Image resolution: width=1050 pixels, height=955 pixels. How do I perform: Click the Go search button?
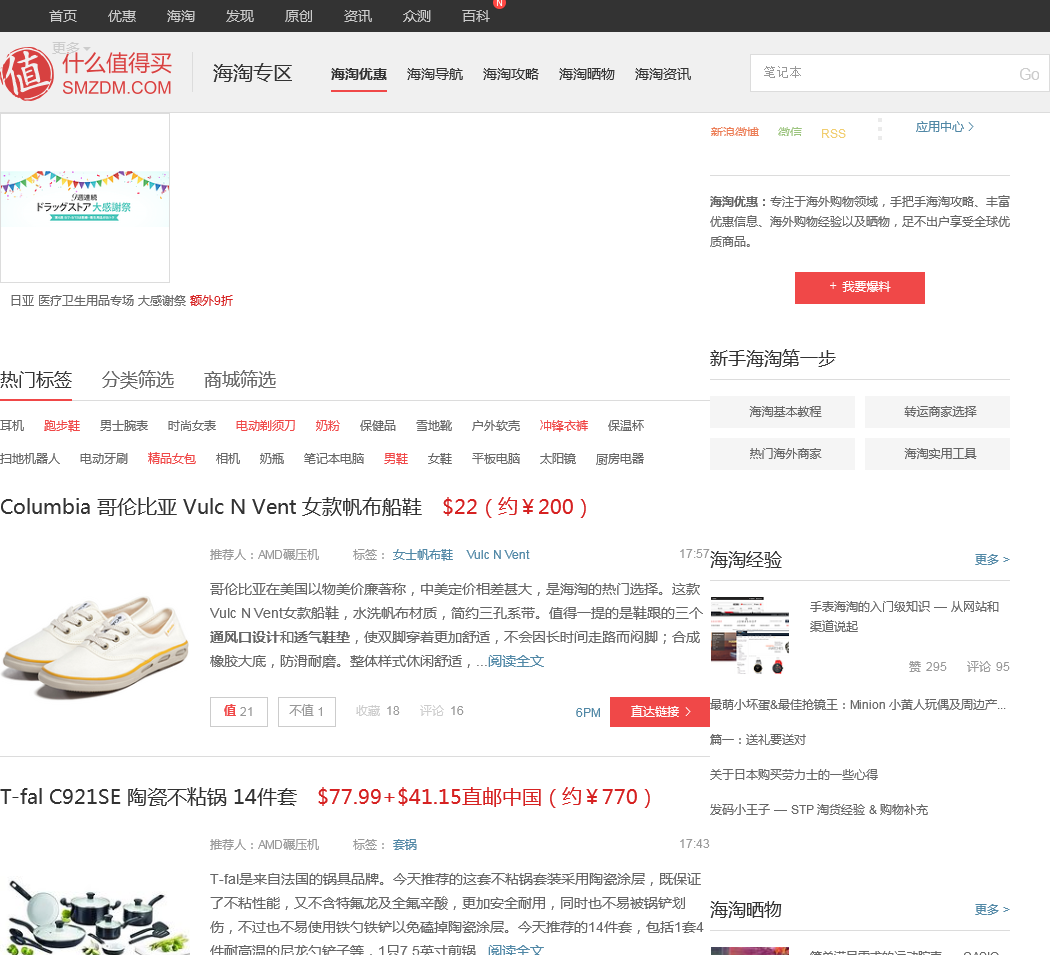click(x=1029, y=74)
